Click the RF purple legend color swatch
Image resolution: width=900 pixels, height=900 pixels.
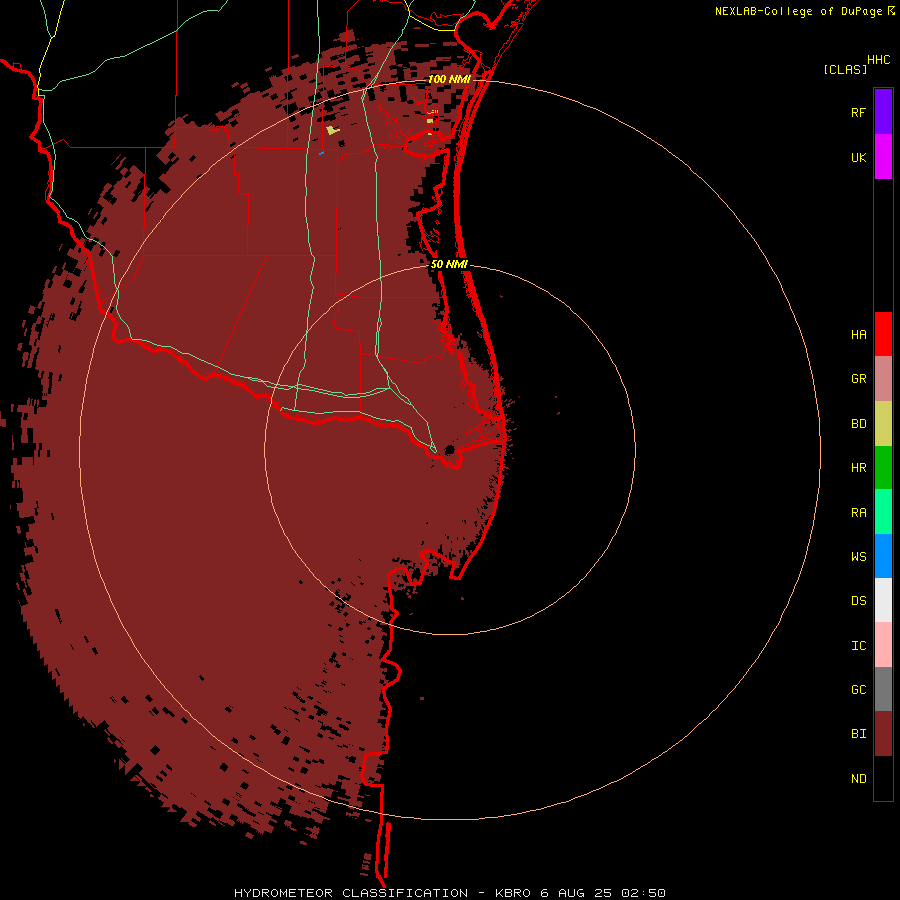click(x=883, y=112)
